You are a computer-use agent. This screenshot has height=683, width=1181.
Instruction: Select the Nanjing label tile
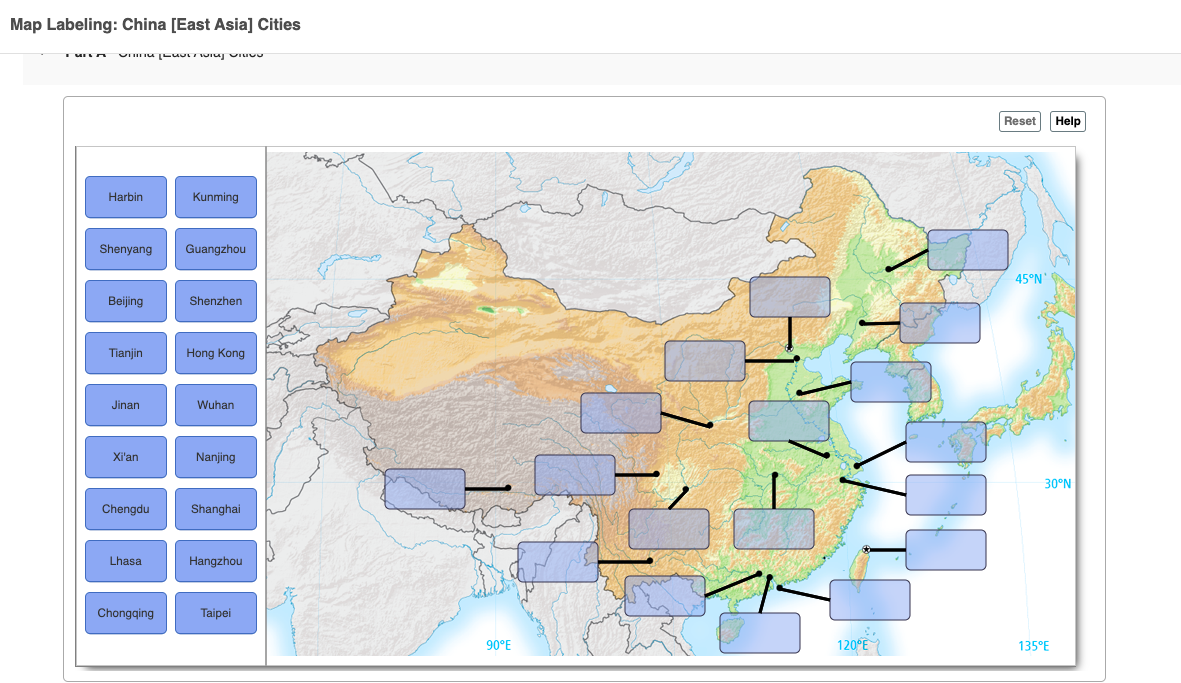click(215, 457)
